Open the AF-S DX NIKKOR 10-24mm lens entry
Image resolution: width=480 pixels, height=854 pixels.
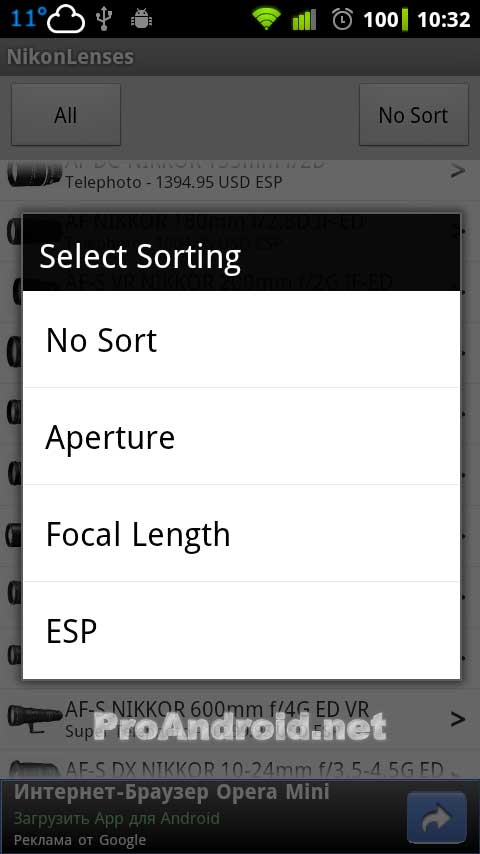(240, 768)
